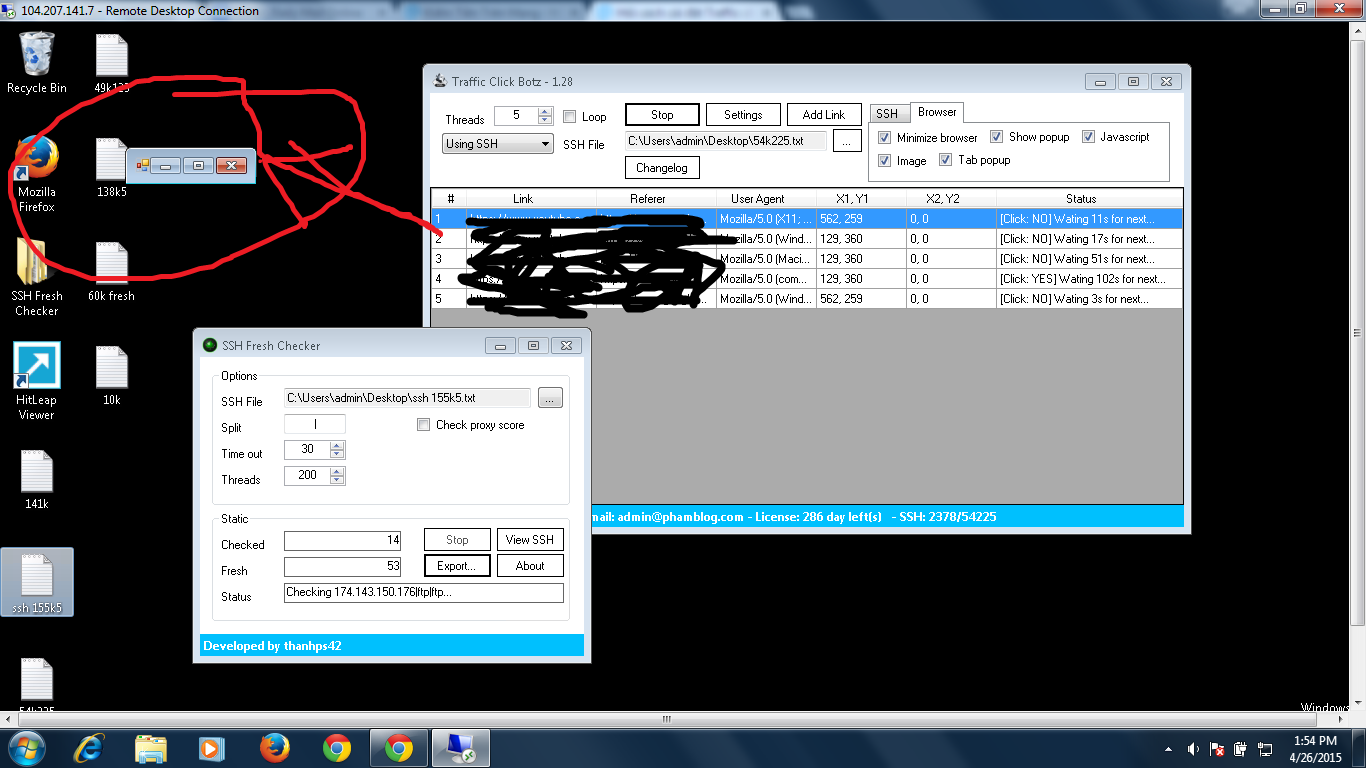The width and height of the screenshot is (1366, 768).
Task: Select the Browser tab
Action: [937, 112]
